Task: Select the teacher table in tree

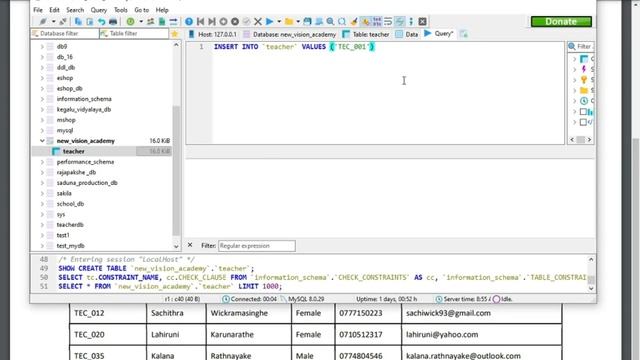Action: (x=73, y=151)
